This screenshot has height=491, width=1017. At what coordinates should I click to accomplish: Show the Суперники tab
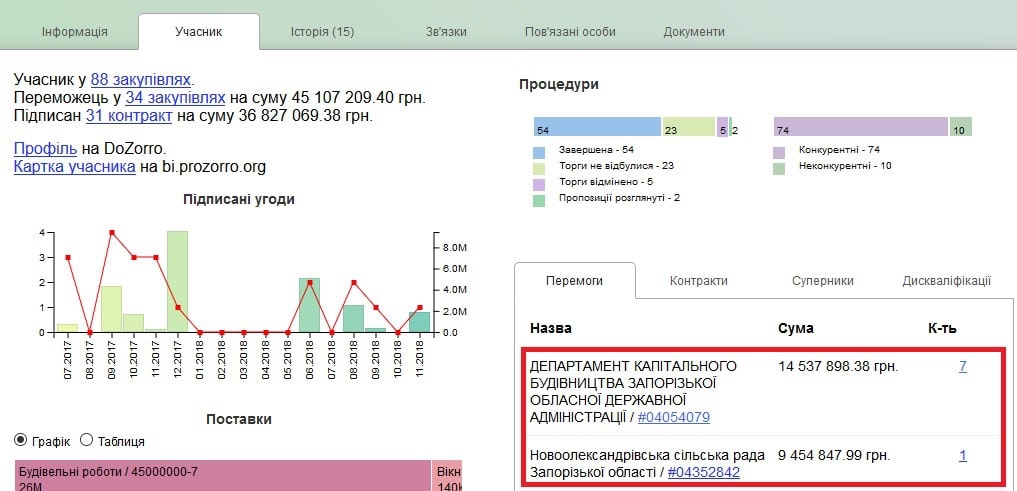tap(822, 281)
